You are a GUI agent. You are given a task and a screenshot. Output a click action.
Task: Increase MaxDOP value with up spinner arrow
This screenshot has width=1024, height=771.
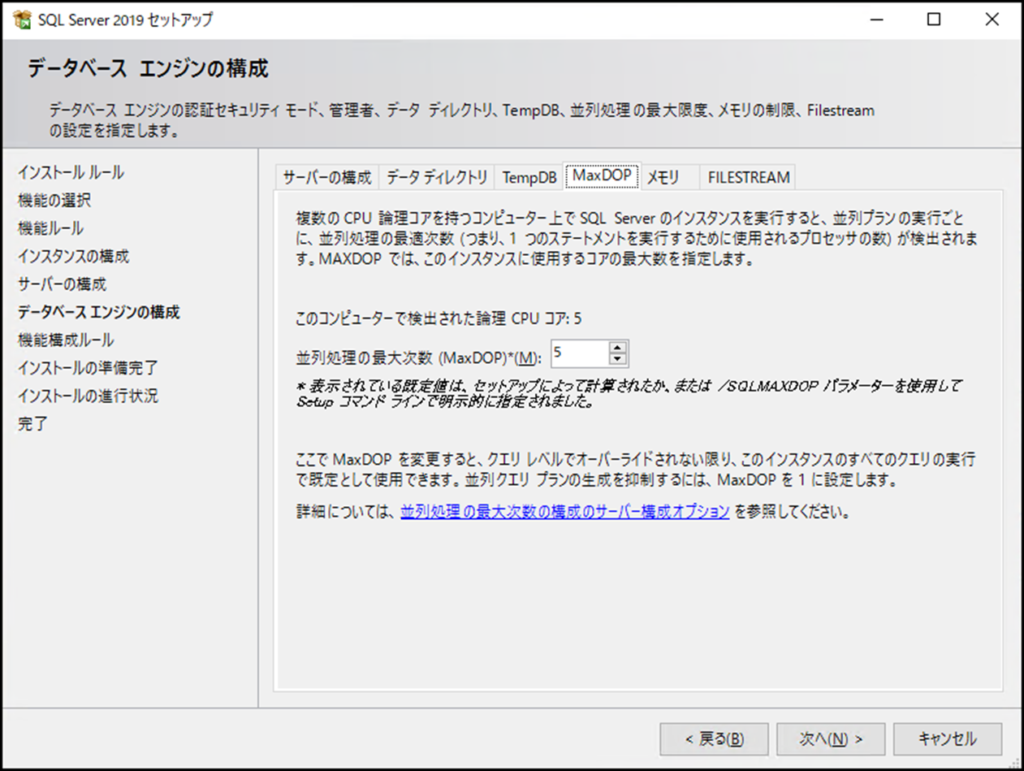tap(617, 347)
